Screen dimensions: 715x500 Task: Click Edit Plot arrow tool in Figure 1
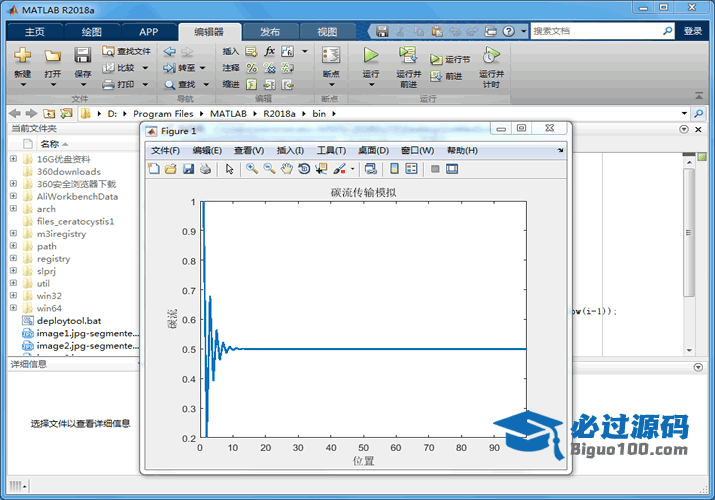[x=229, y=169]
